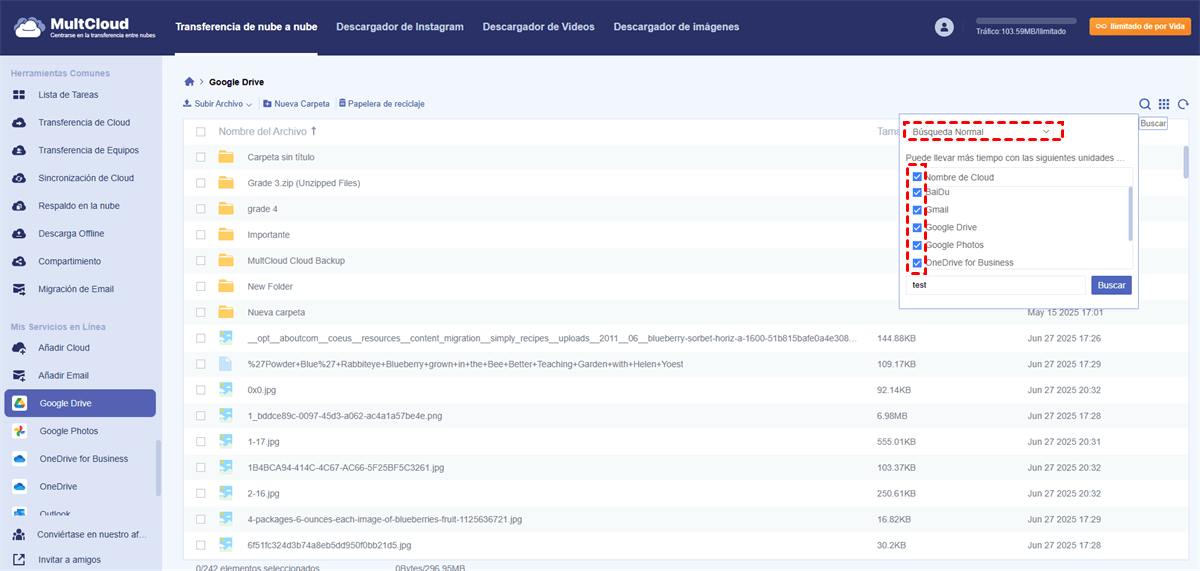
Task: Open the OneDrive service in sidebar
Action: [x=80, y=487]
